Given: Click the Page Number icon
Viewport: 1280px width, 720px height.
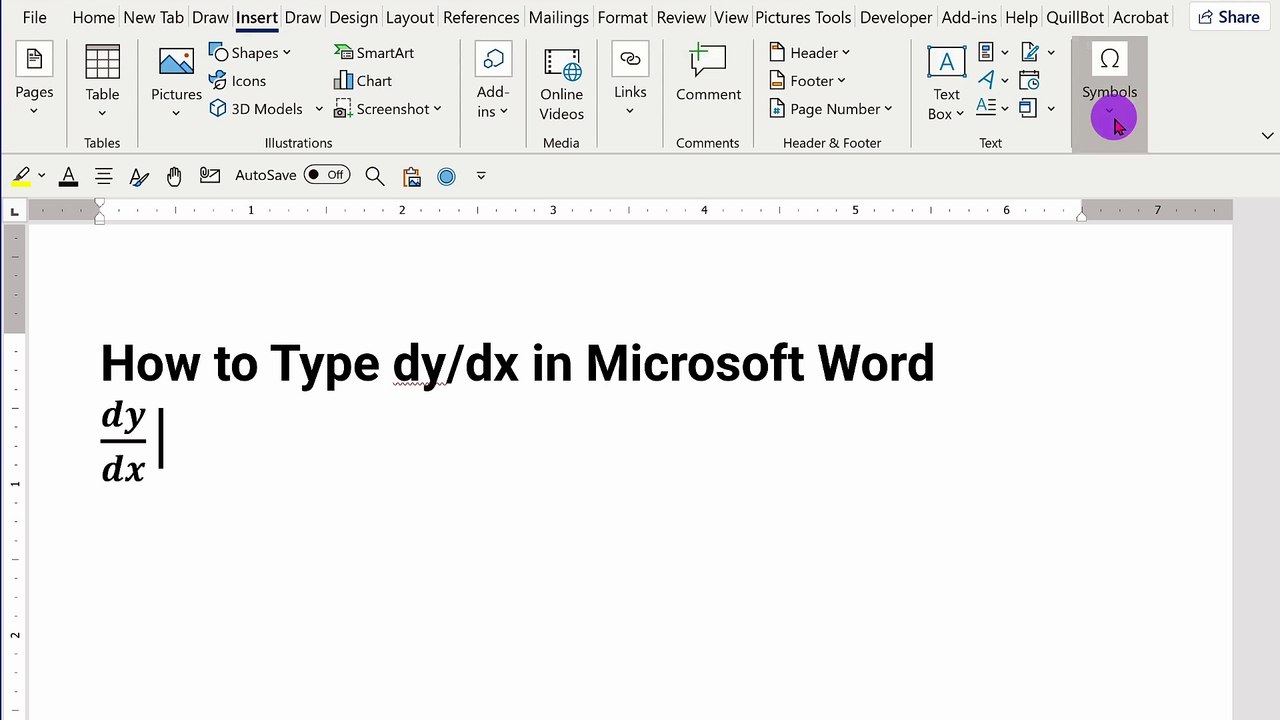Looking at the screenshot, I should pyautogui.click(x=777, y=109).
